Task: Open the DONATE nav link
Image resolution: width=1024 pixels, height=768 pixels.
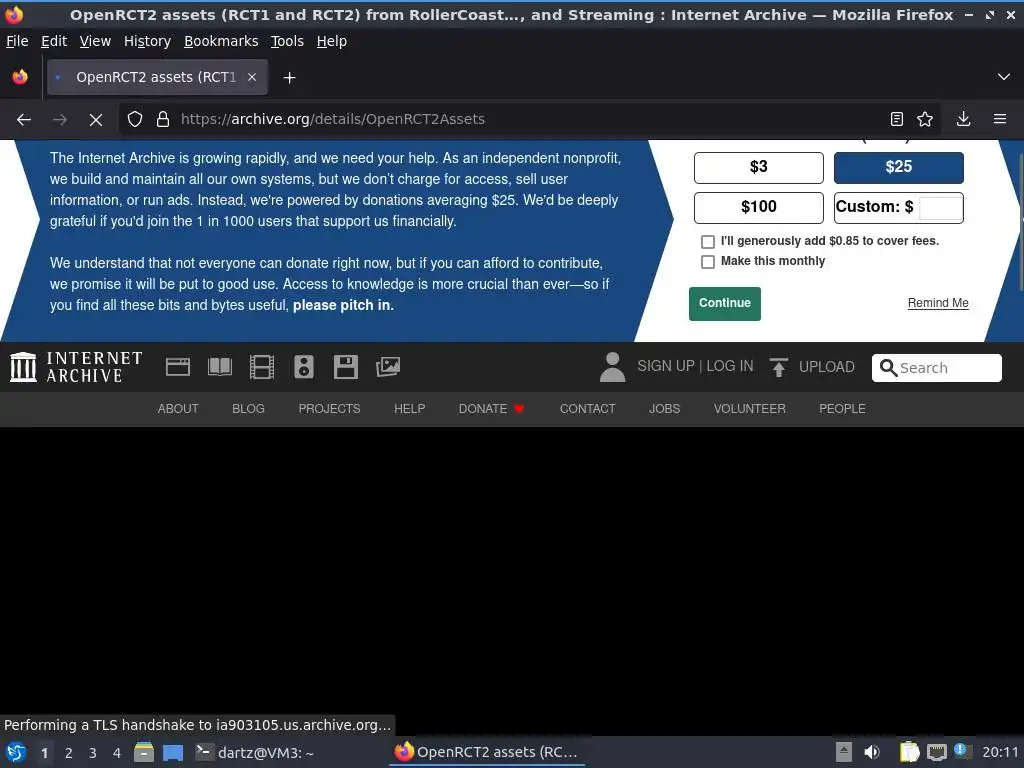Action: click(491, 409)
